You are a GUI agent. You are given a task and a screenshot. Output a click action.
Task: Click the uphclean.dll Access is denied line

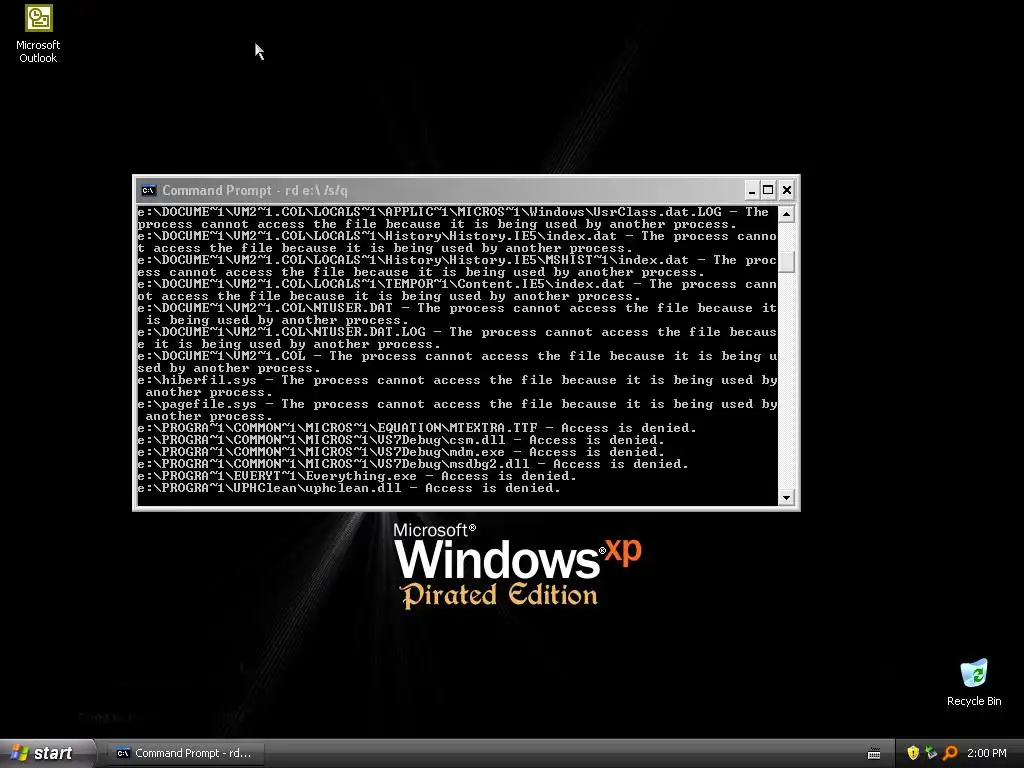[x=349, y=488]
